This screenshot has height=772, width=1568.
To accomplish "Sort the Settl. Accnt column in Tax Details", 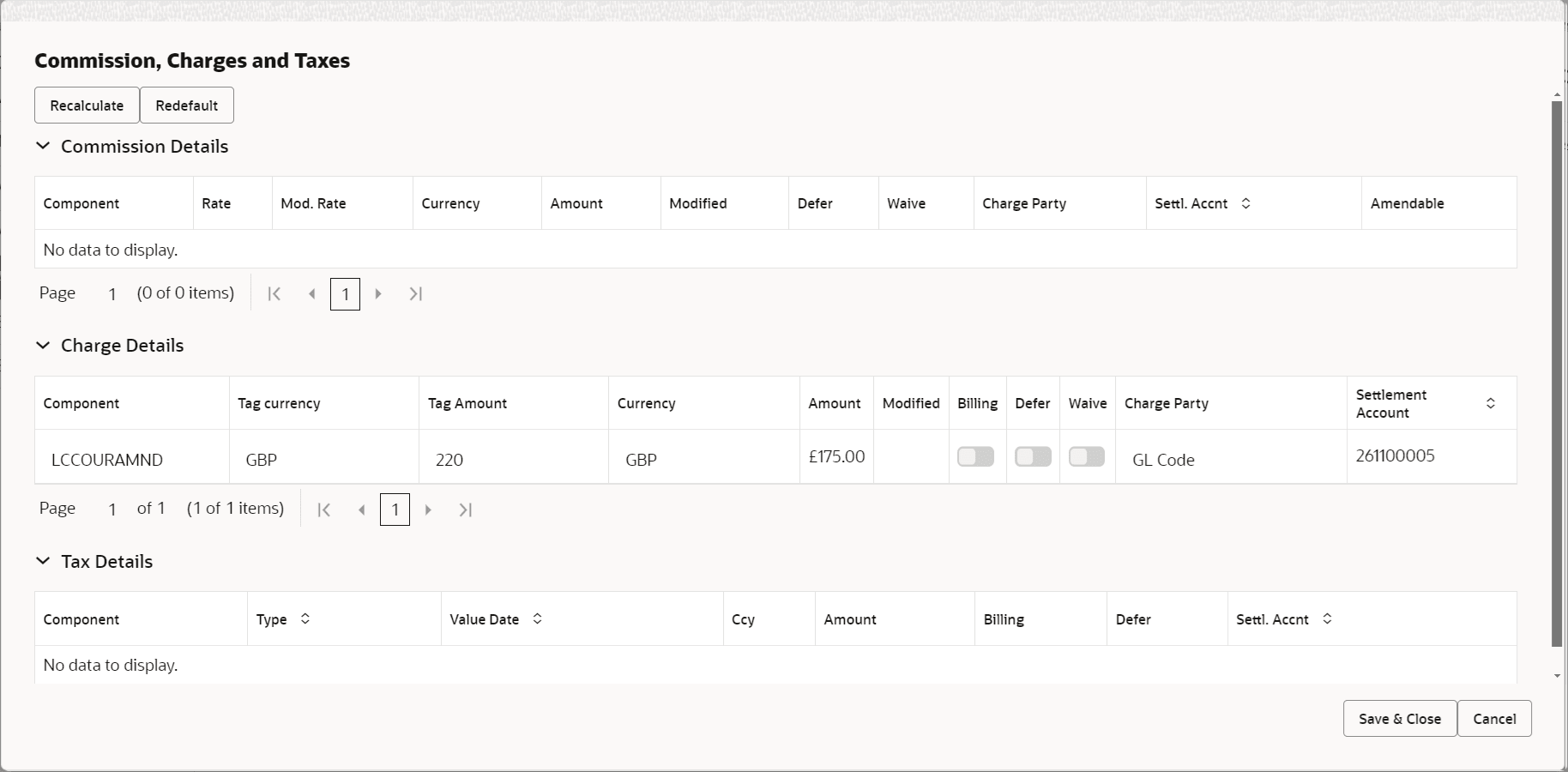I will [1326, 619].
